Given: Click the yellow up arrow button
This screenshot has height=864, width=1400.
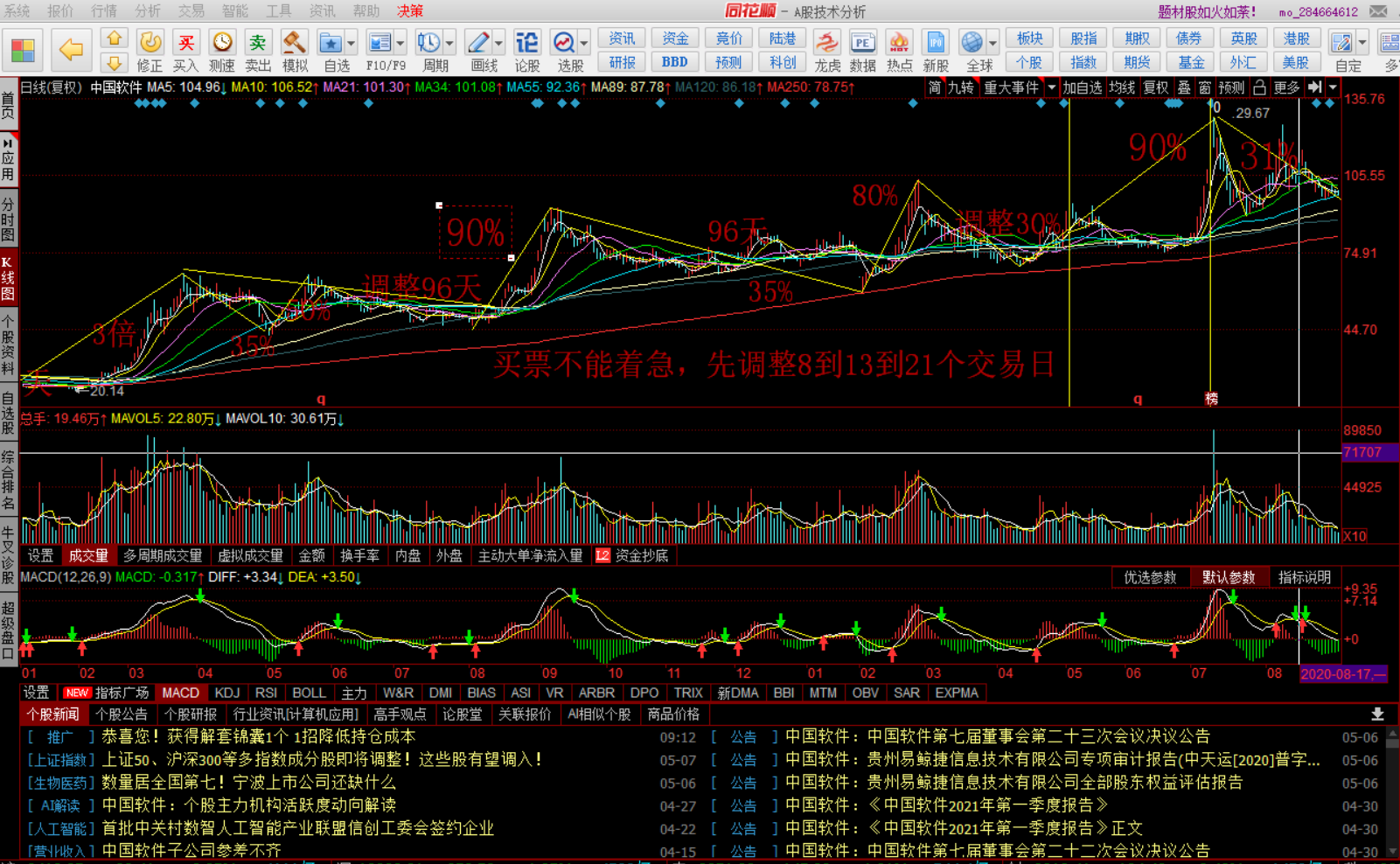Looking at the screenshot, I should pos(115,38).
